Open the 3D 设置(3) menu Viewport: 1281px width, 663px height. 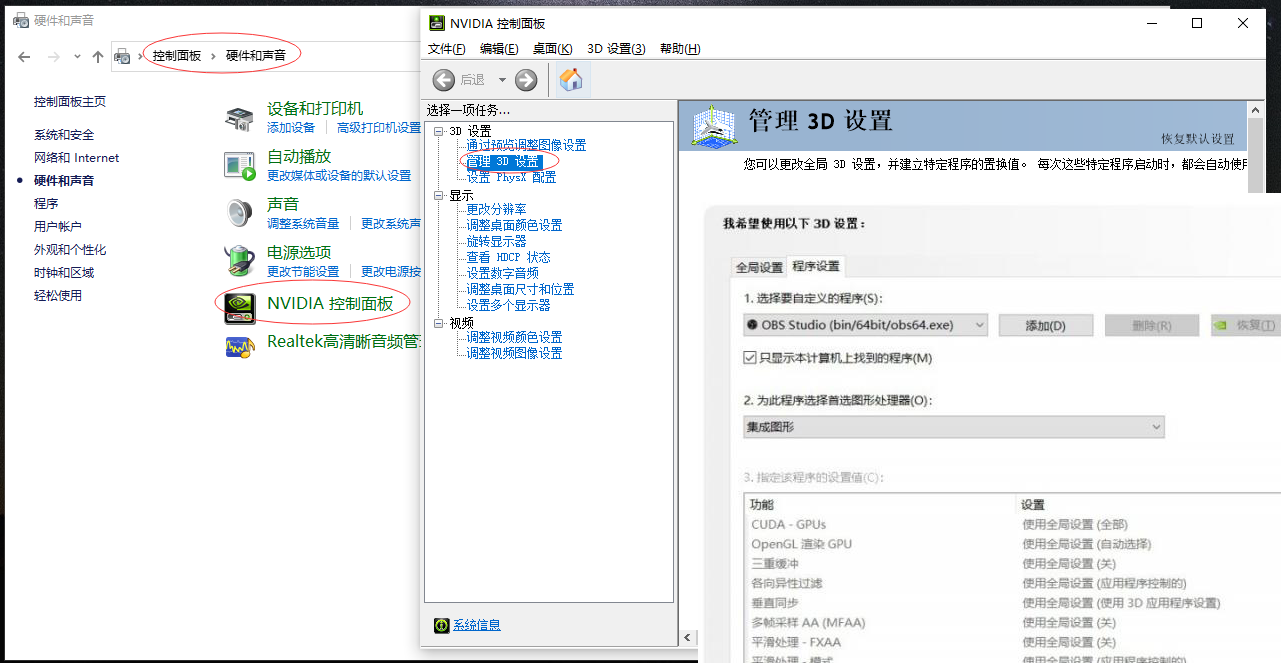click(x=616, y=48)
